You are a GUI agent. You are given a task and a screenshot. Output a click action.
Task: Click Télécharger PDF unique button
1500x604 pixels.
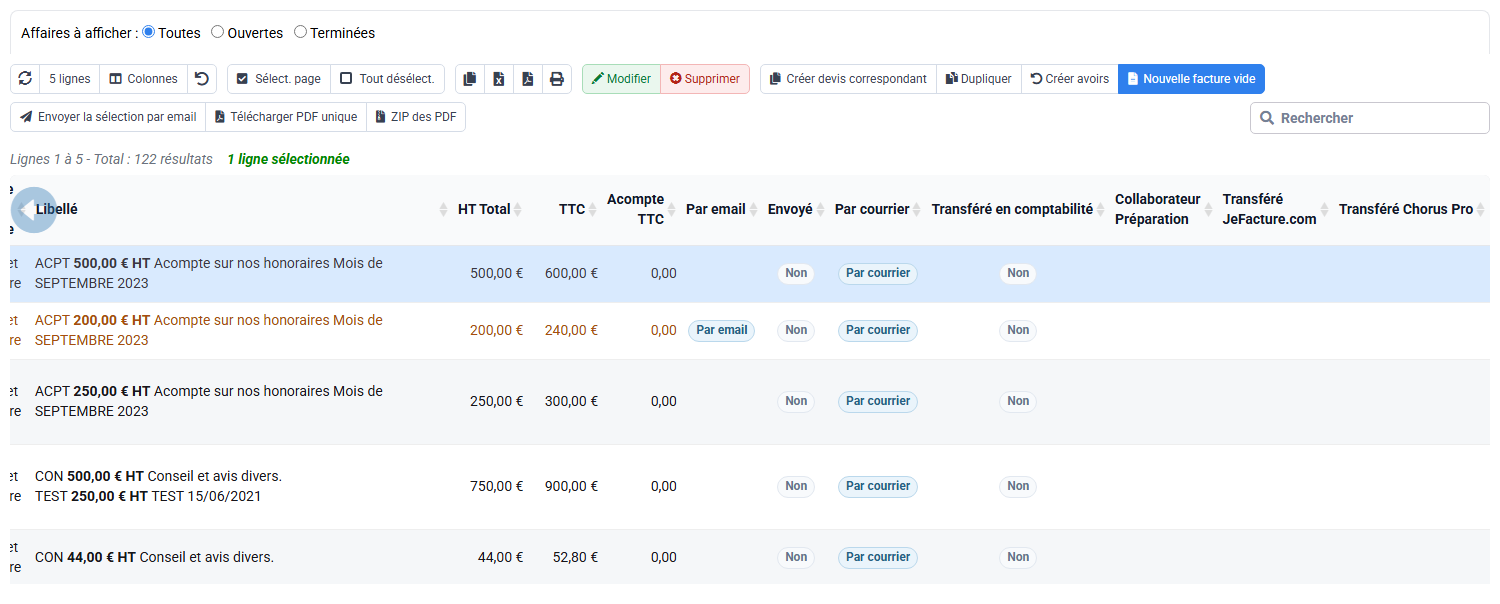coord(286,117)
